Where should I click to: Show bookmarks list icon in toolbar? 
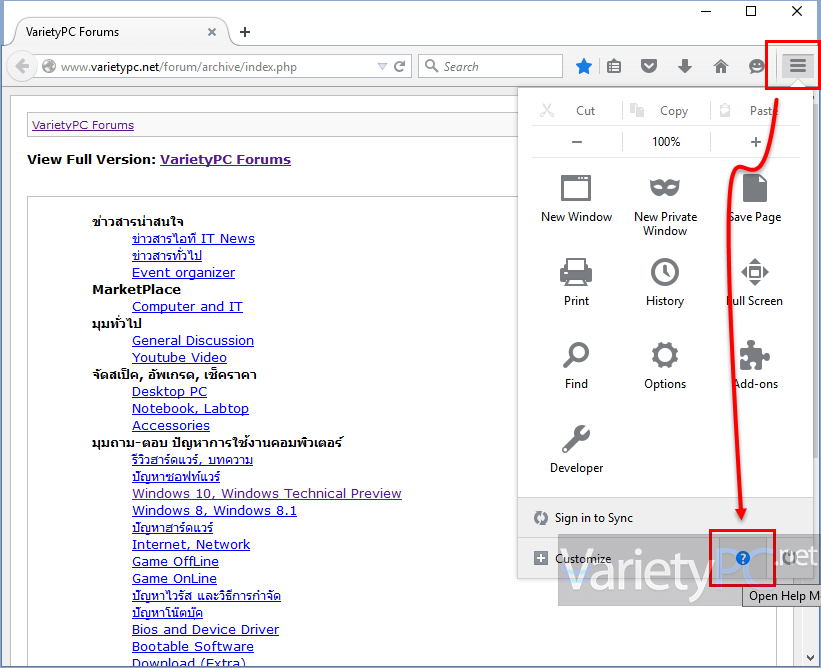(614, 66)
